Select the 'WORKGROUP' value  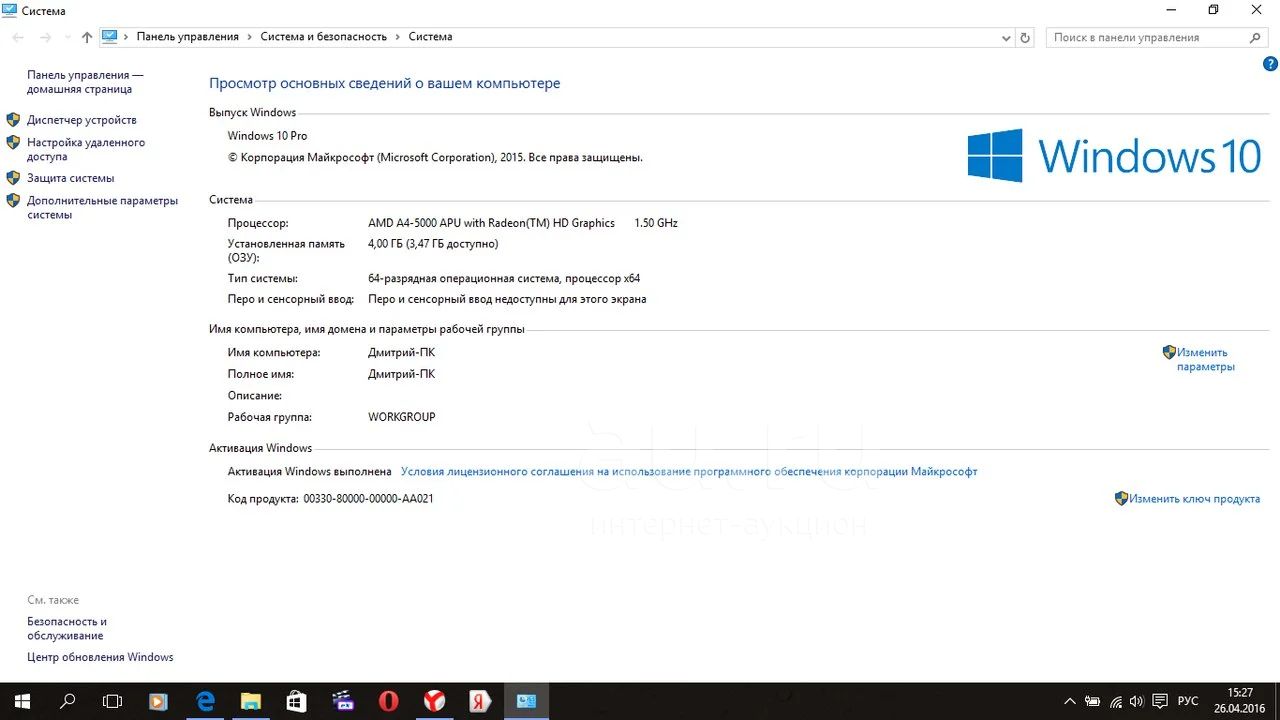(x=402, y=417)
